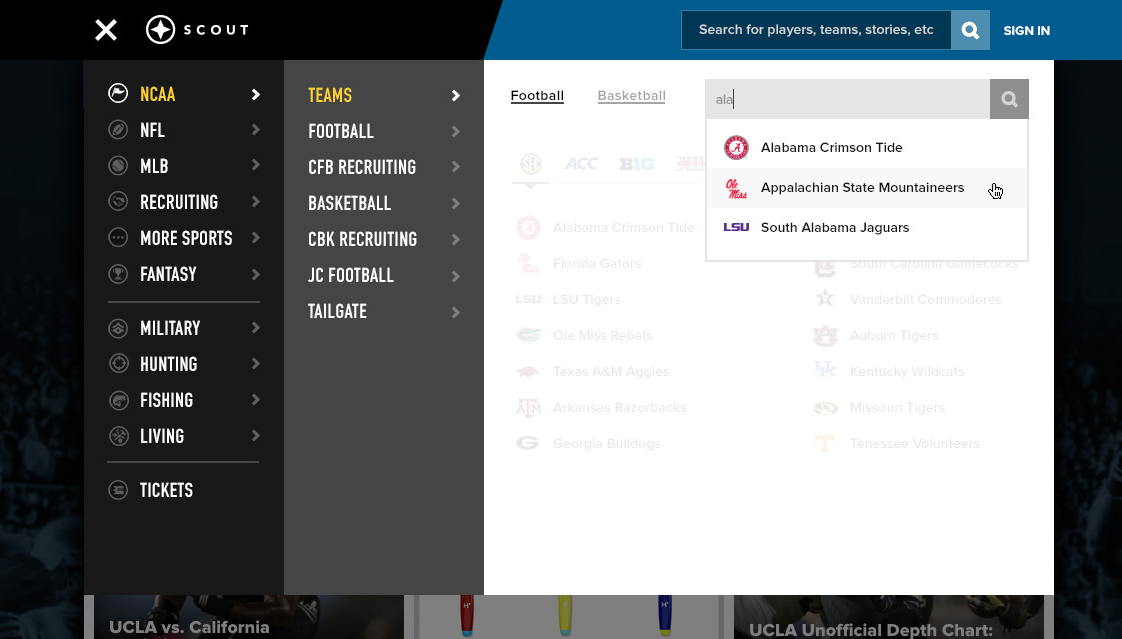This screenshot has height=639, width=1122.
Task: Click the Hunting crosshair icon
Action: pos(118,364)
